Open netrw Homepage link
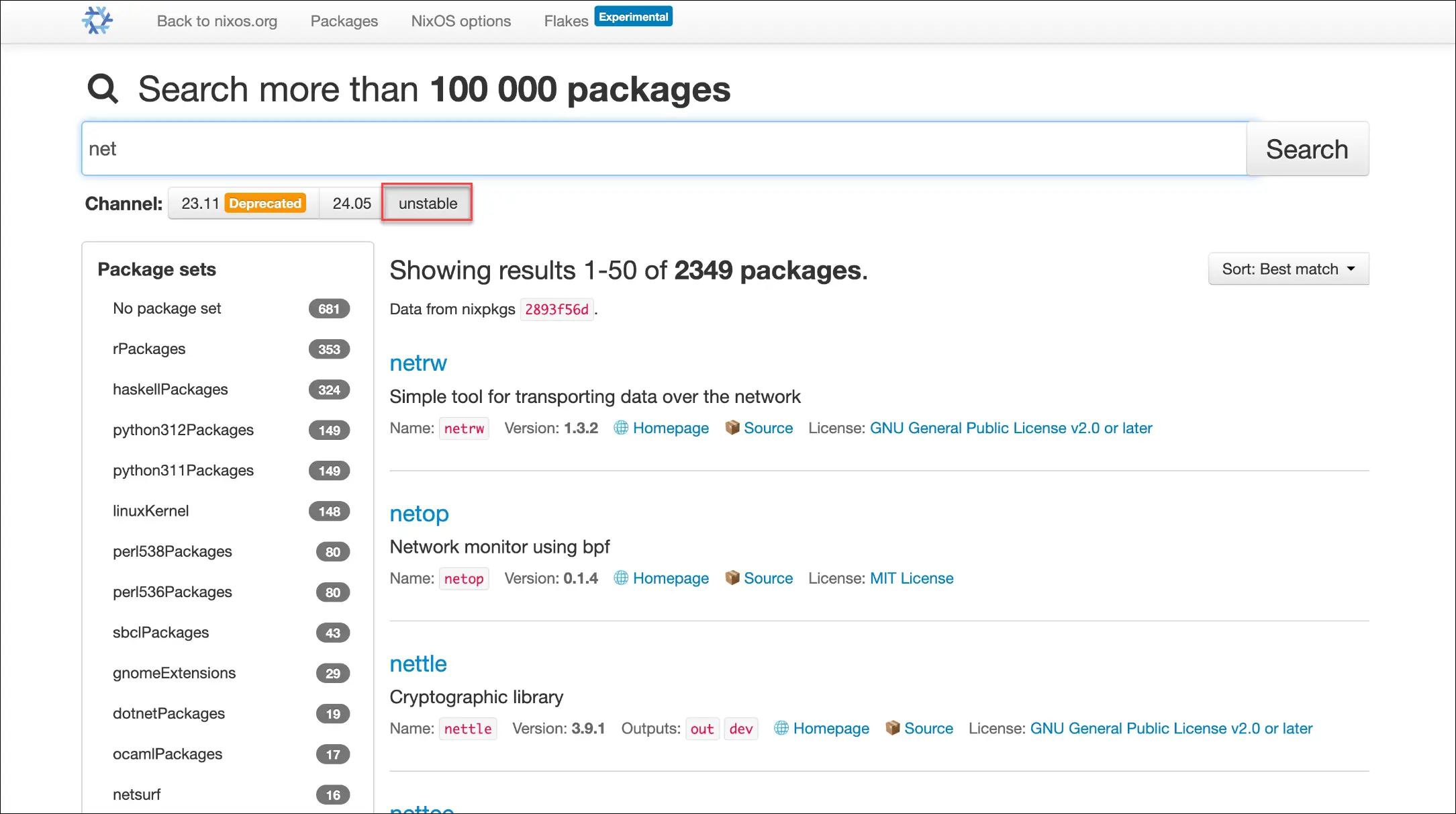Screen dimensions: 1456x814 [x=671, y=428]
